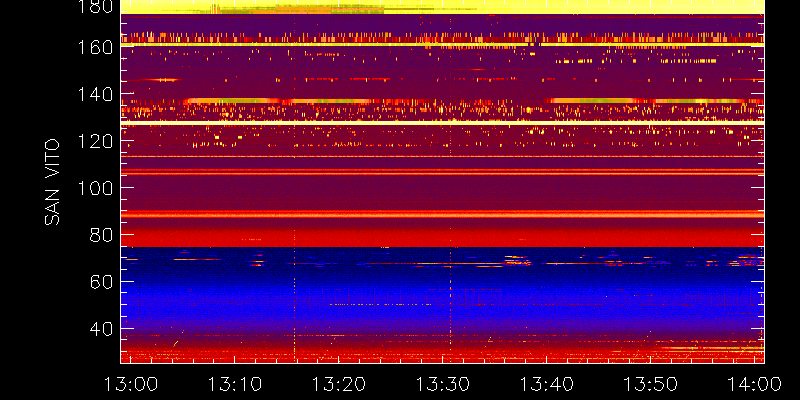Click the 13:30 time axis label

tap(443, 384)
